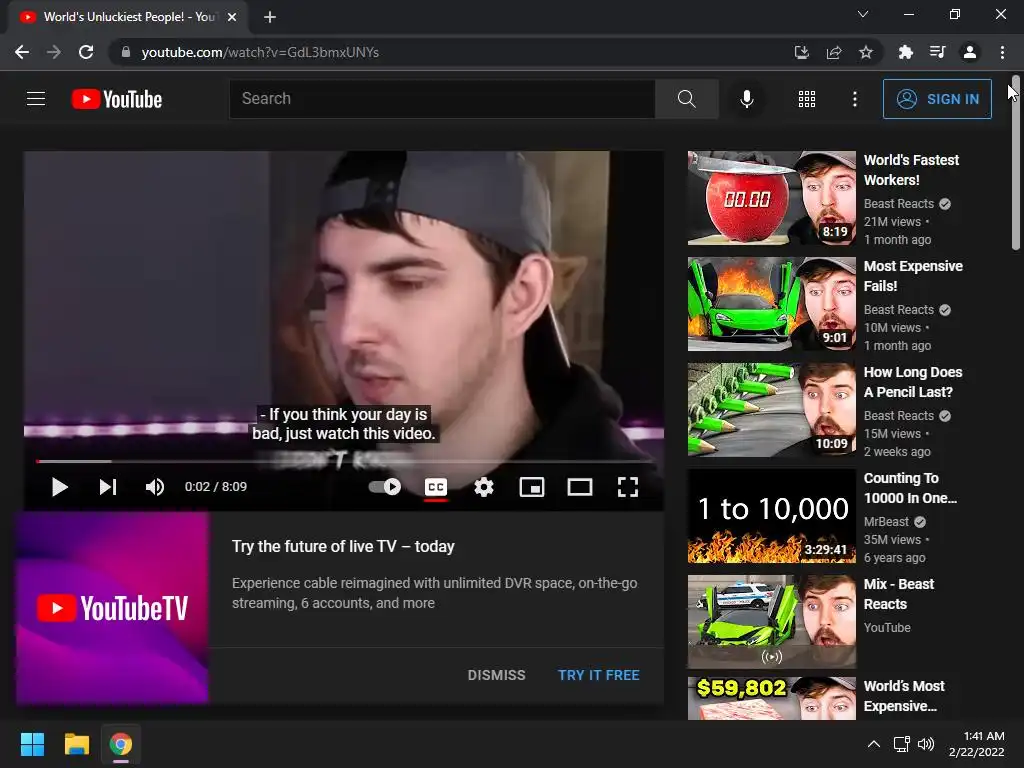Image resolution: width=1024 pixels, height=768 pixels.
Task: Go forward in browser history
Action: pos(54,52)
